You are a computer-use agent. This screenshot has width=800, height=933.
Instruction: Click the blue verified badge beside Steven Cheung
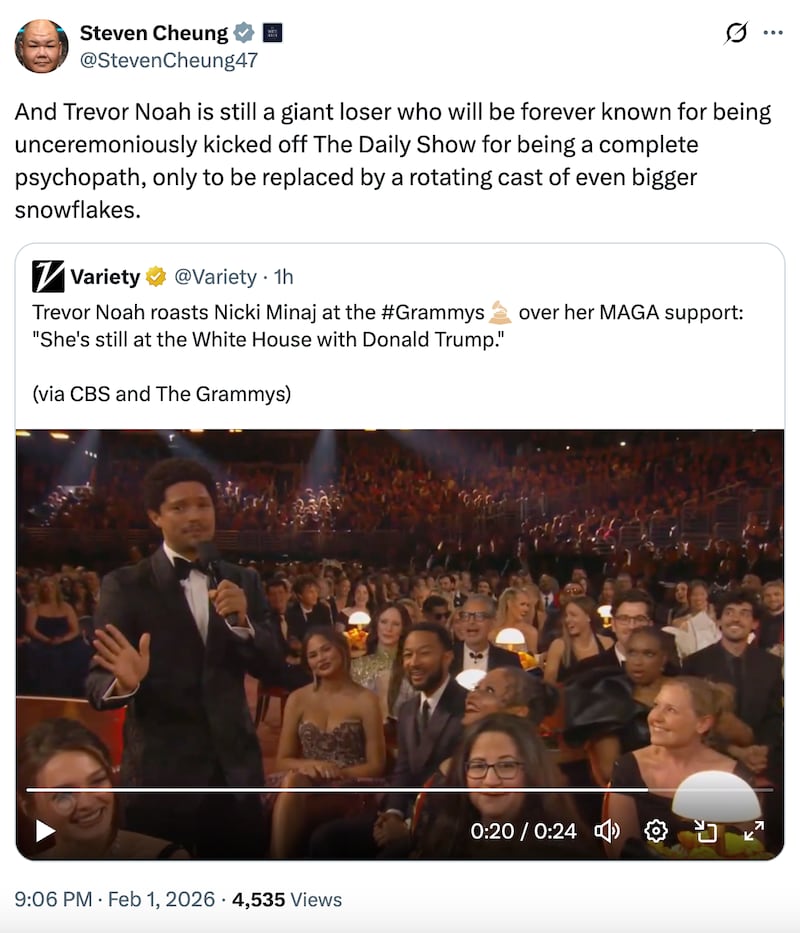[x=244, y=33]
